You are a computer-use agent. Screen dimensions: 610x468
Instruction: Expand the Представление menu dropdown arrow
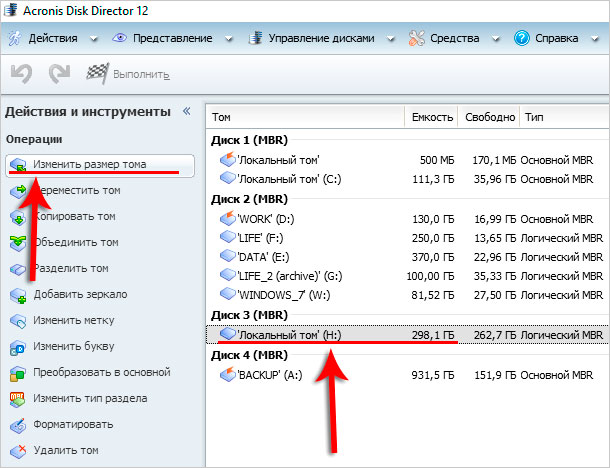pyautogui.click(x=229, y=39)
